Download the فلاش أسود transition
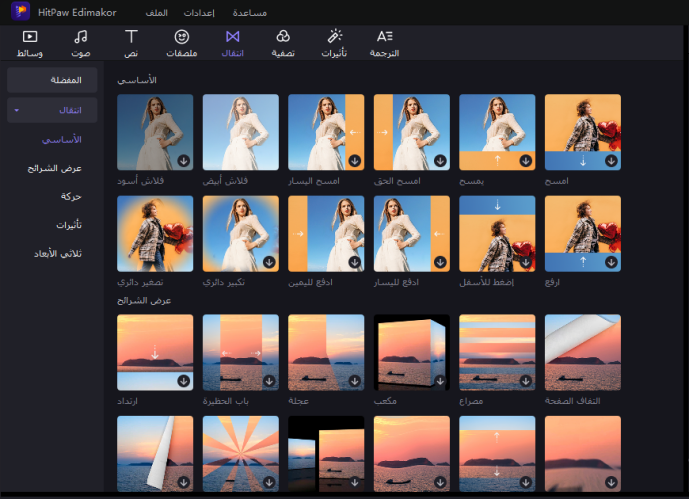The image size is (689, 499). click(x=184, y=161)
